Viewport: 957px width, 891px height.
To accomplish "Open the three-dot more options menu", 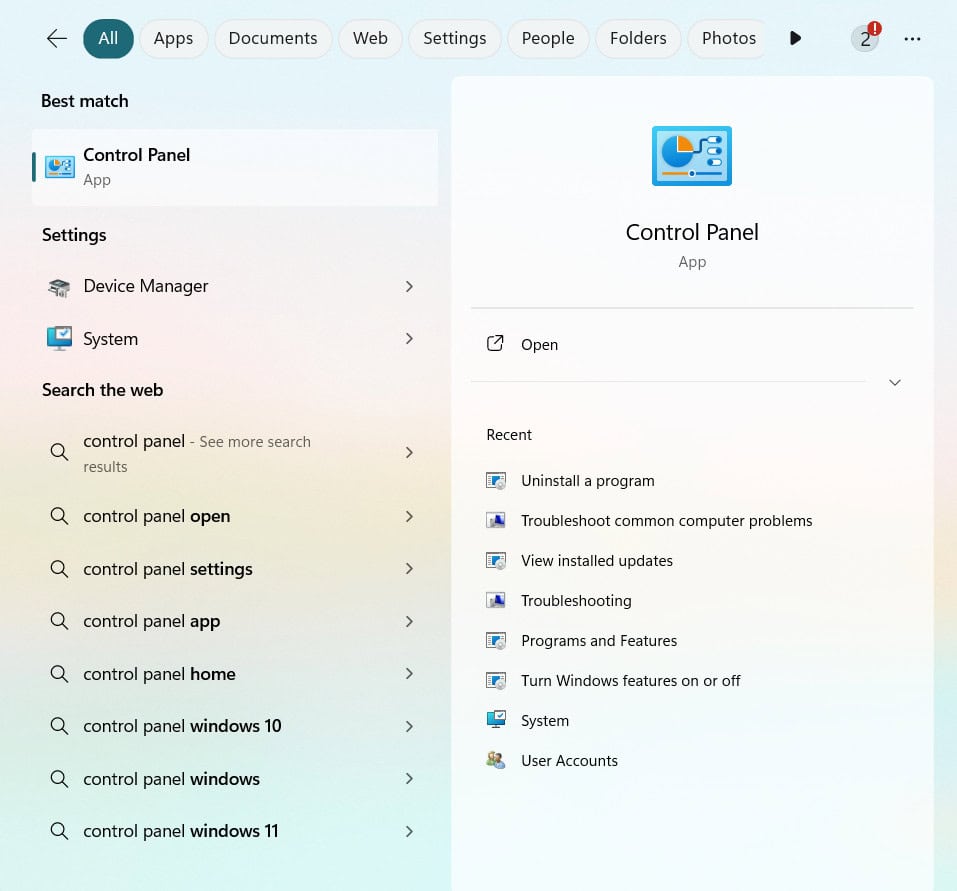I will tap(912, 39).
